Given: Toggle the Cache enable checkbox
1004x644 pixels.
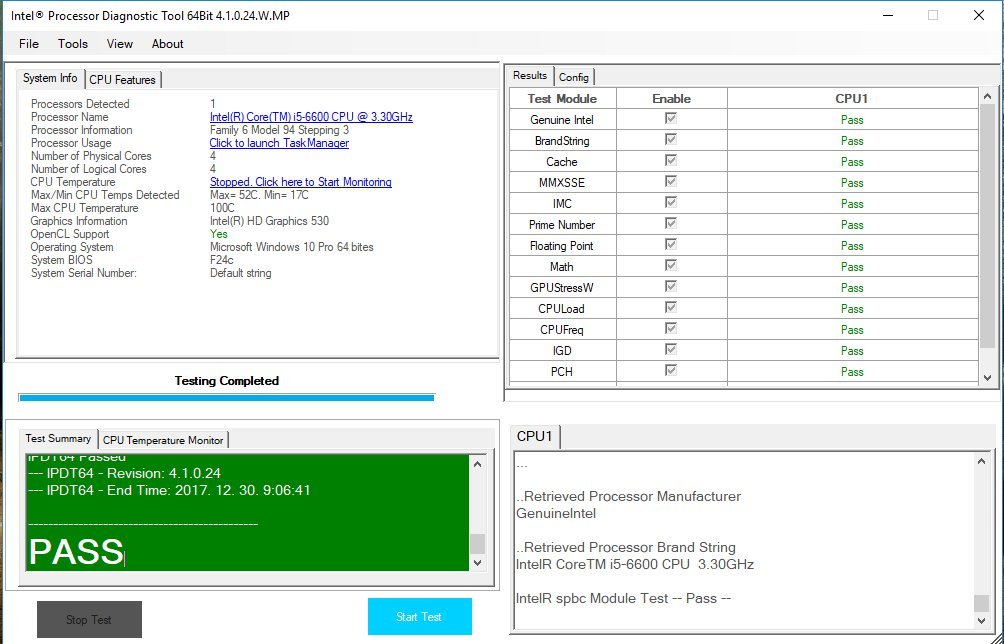Looking at the screenshot, I should point(671,161).
